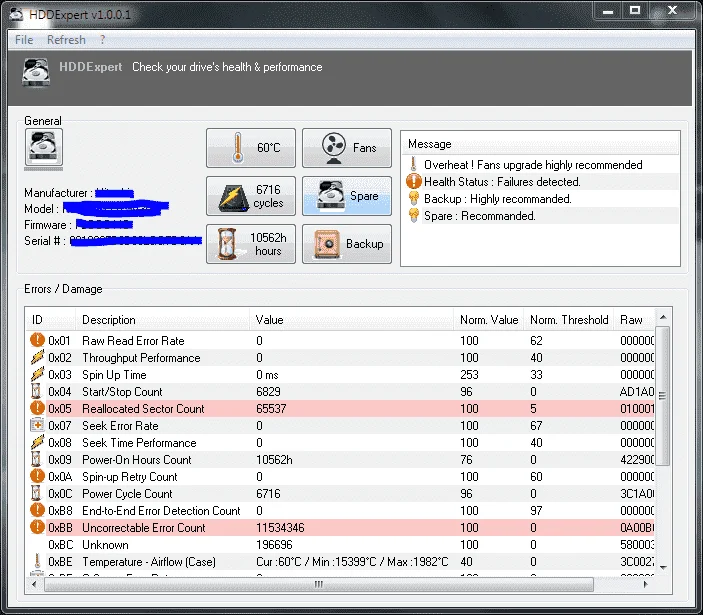Sort by the Value column header
The image size is (703, 615).
tap(352, 320)
